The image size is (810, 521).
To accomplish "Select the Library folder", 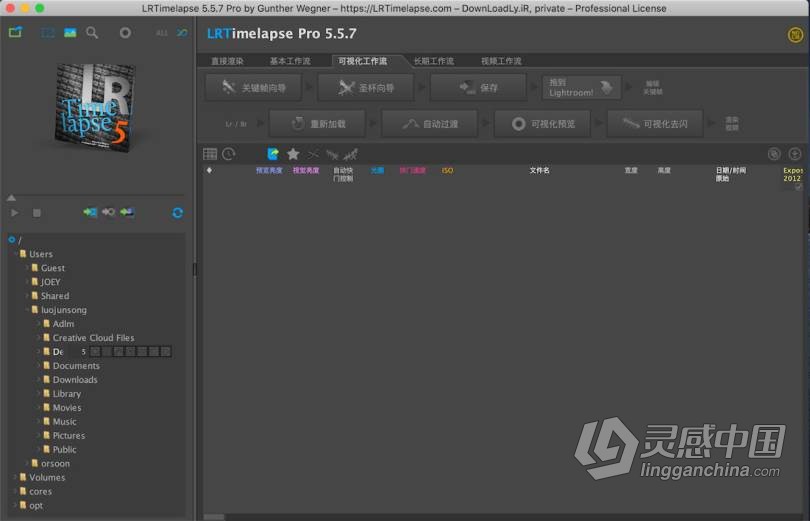I will click(67, 393).
